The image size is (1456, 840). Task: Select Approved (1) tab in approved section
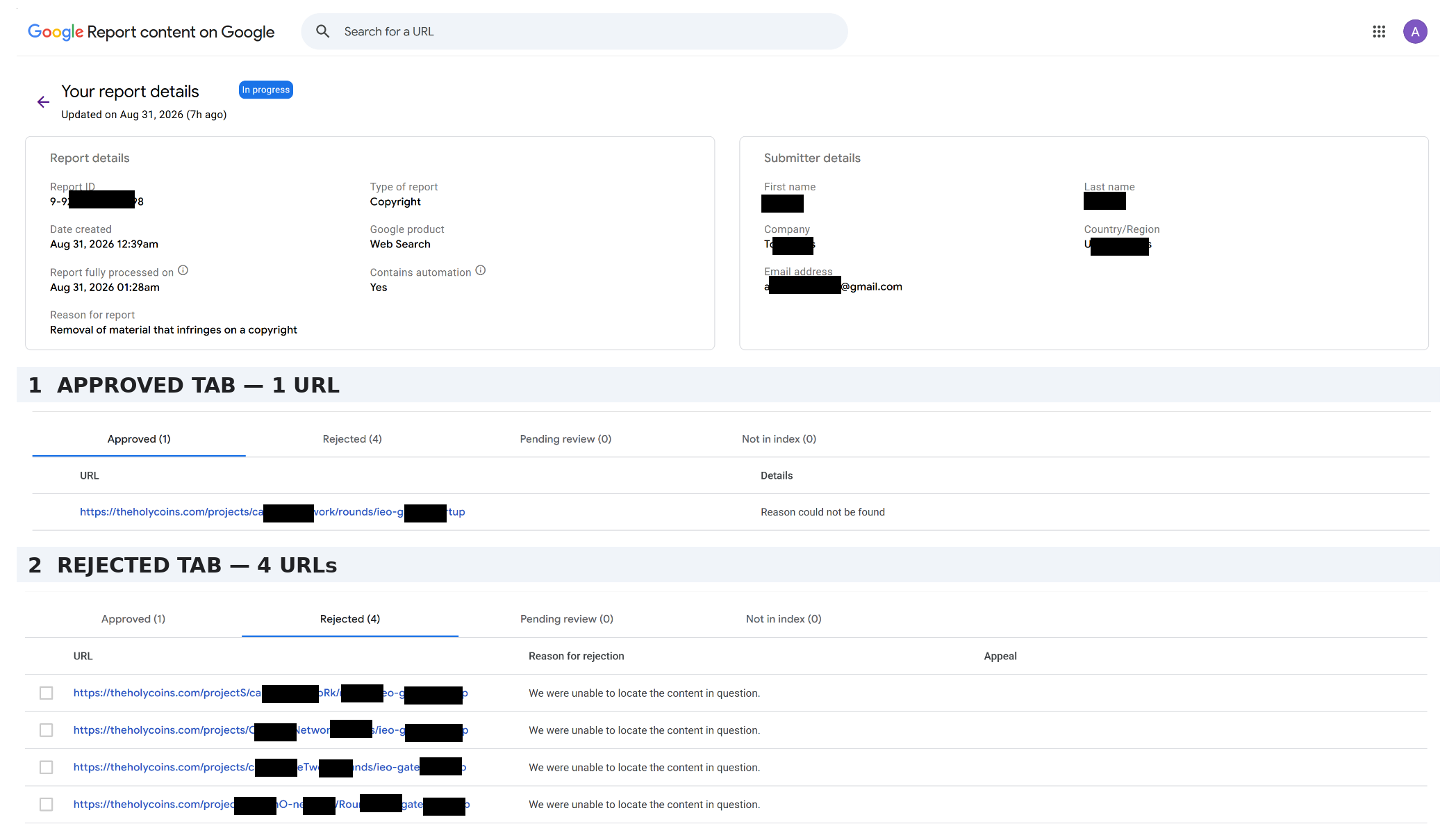coord(139,439)
